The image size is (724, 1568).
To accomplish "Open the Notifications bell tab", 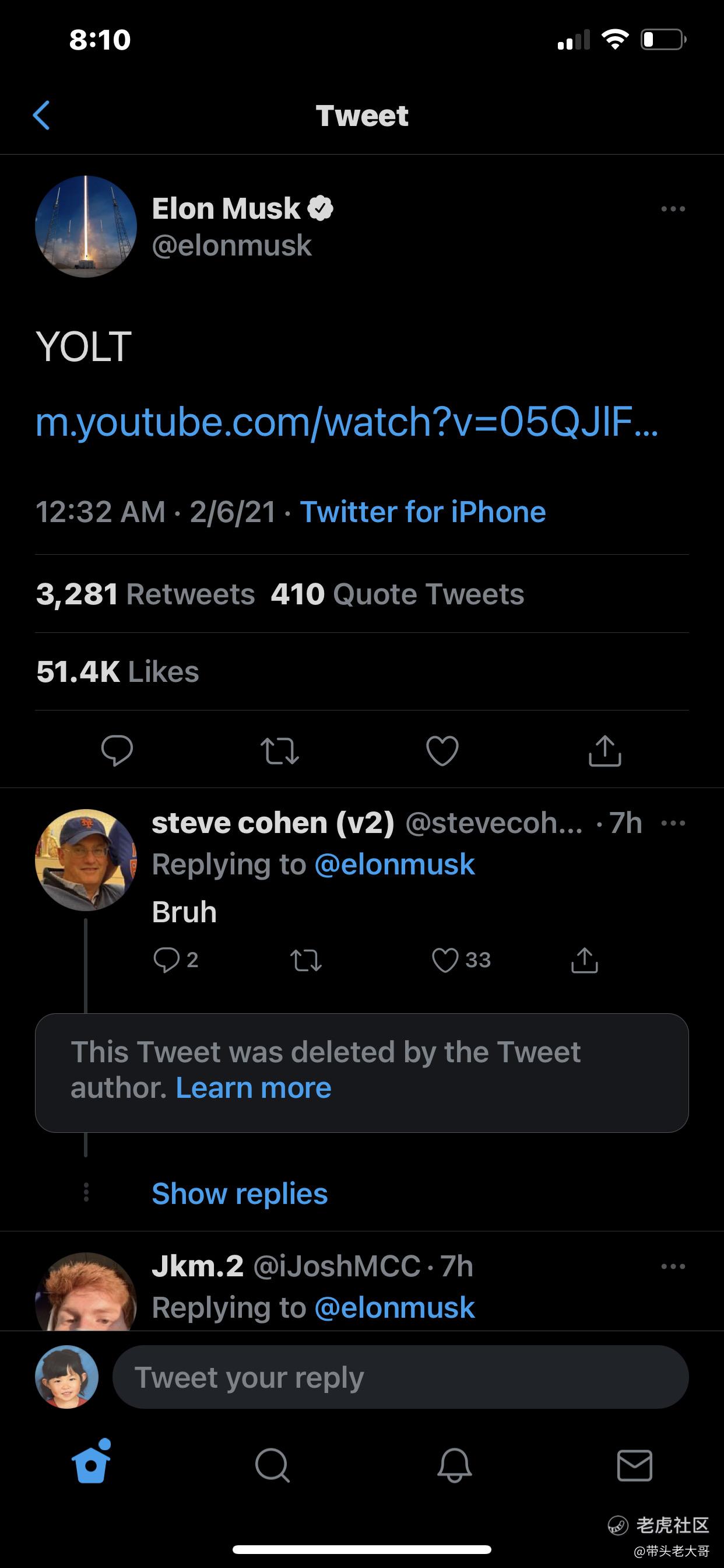I will point(454,1465).
